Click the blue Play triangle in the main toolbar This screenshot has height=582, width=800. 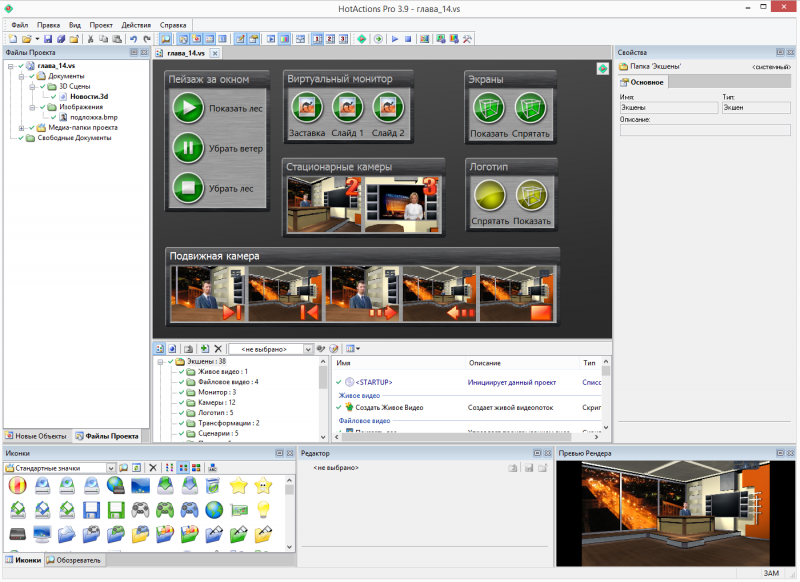point(395,39)
